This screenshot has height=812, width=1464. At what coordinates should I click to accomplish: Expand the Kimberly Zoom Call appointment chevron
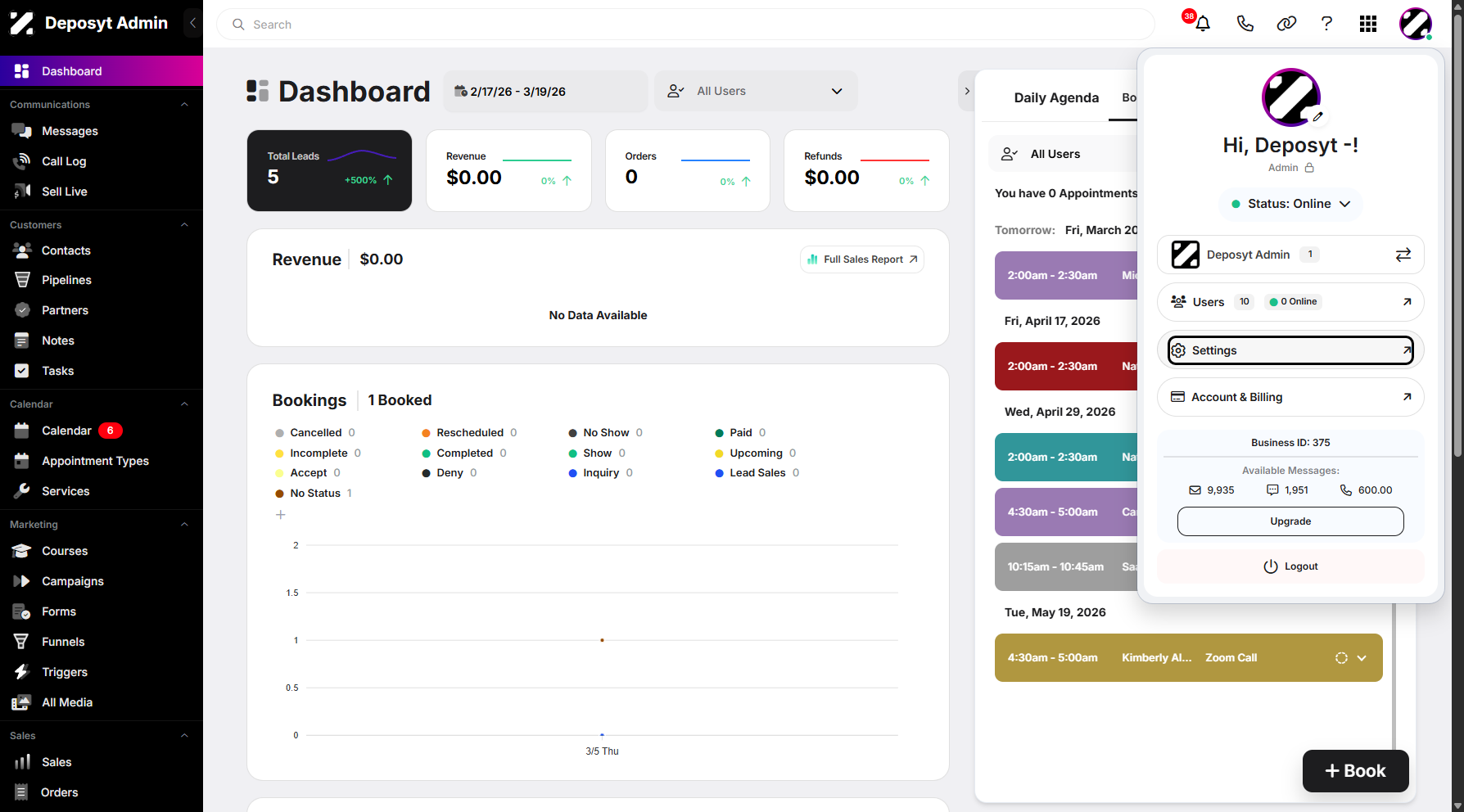point(1362,658)
